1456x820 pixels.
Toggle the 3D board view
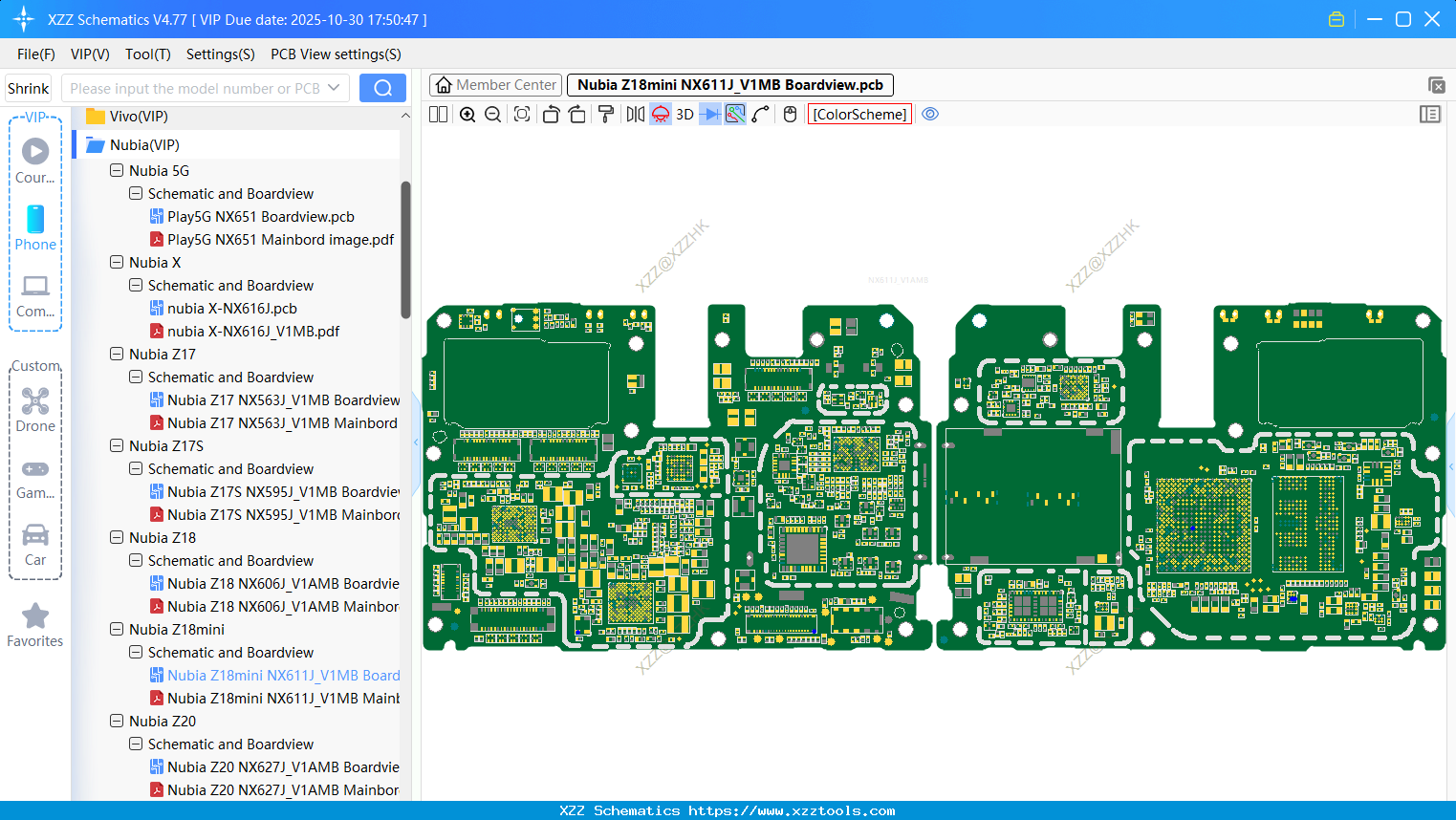point(685,114)
